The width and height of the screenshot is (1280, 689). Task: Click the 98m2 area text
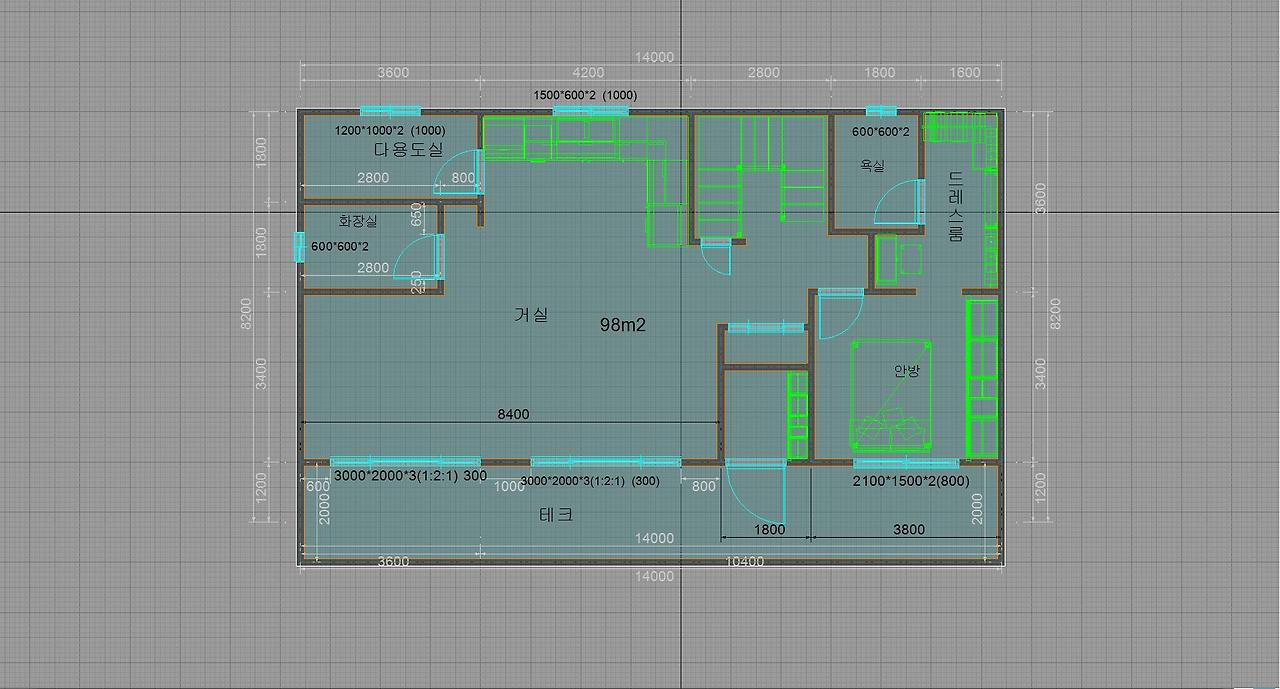(x=623, y=325)
